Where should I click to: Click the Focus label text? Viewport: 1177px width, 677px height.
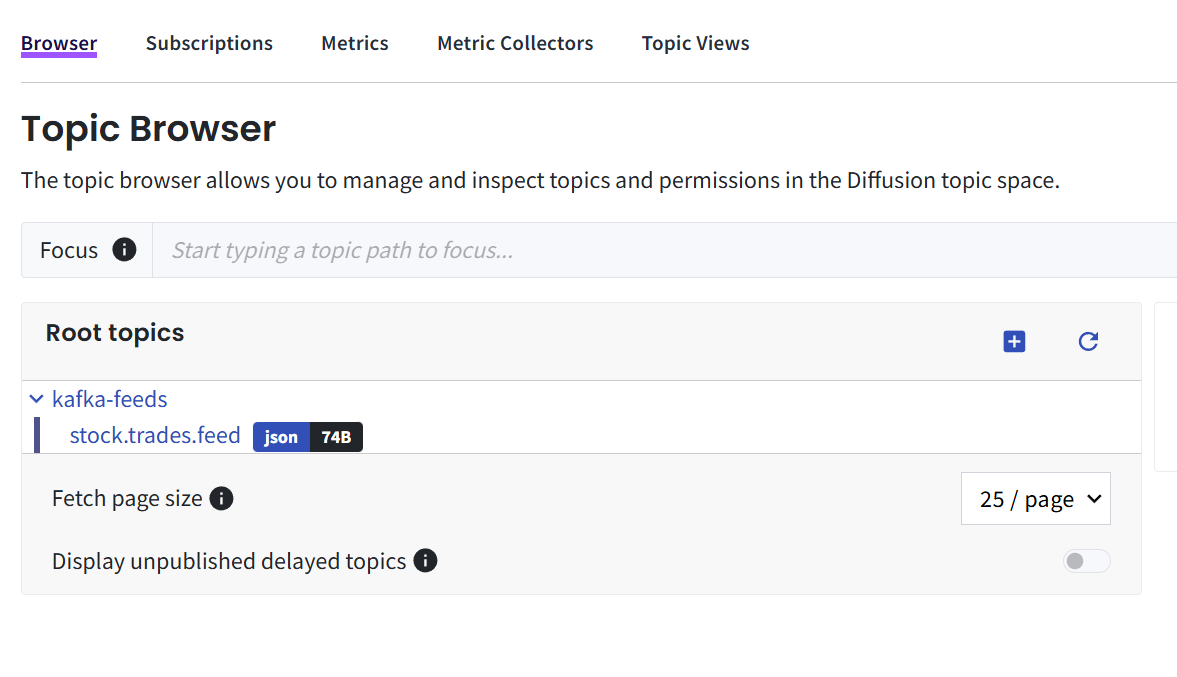[69, 250]
